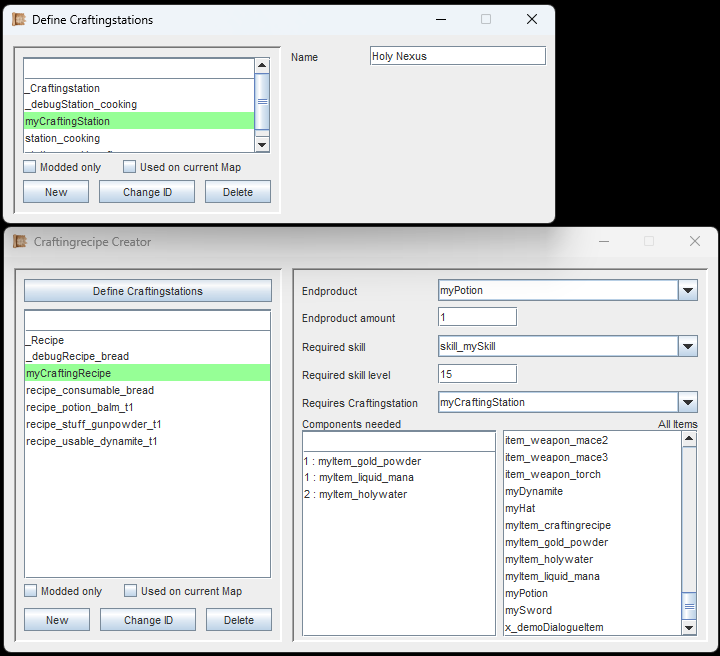Expand the Required skill dropdown
Viewport: 720px width, 656px height.
pos(687,347)
